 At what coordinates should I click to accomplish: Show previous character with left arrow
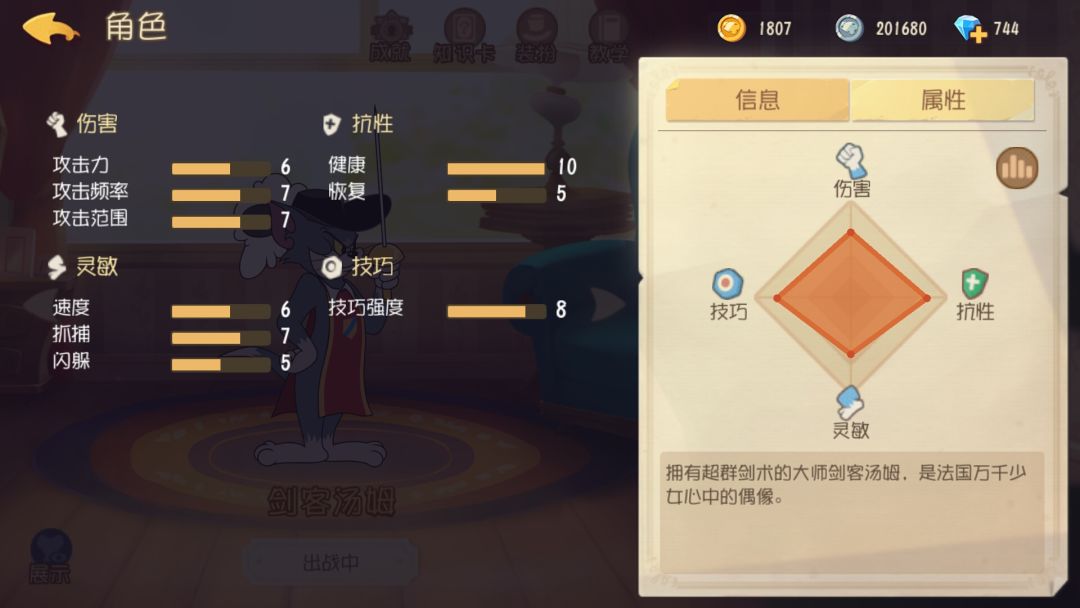39,304
